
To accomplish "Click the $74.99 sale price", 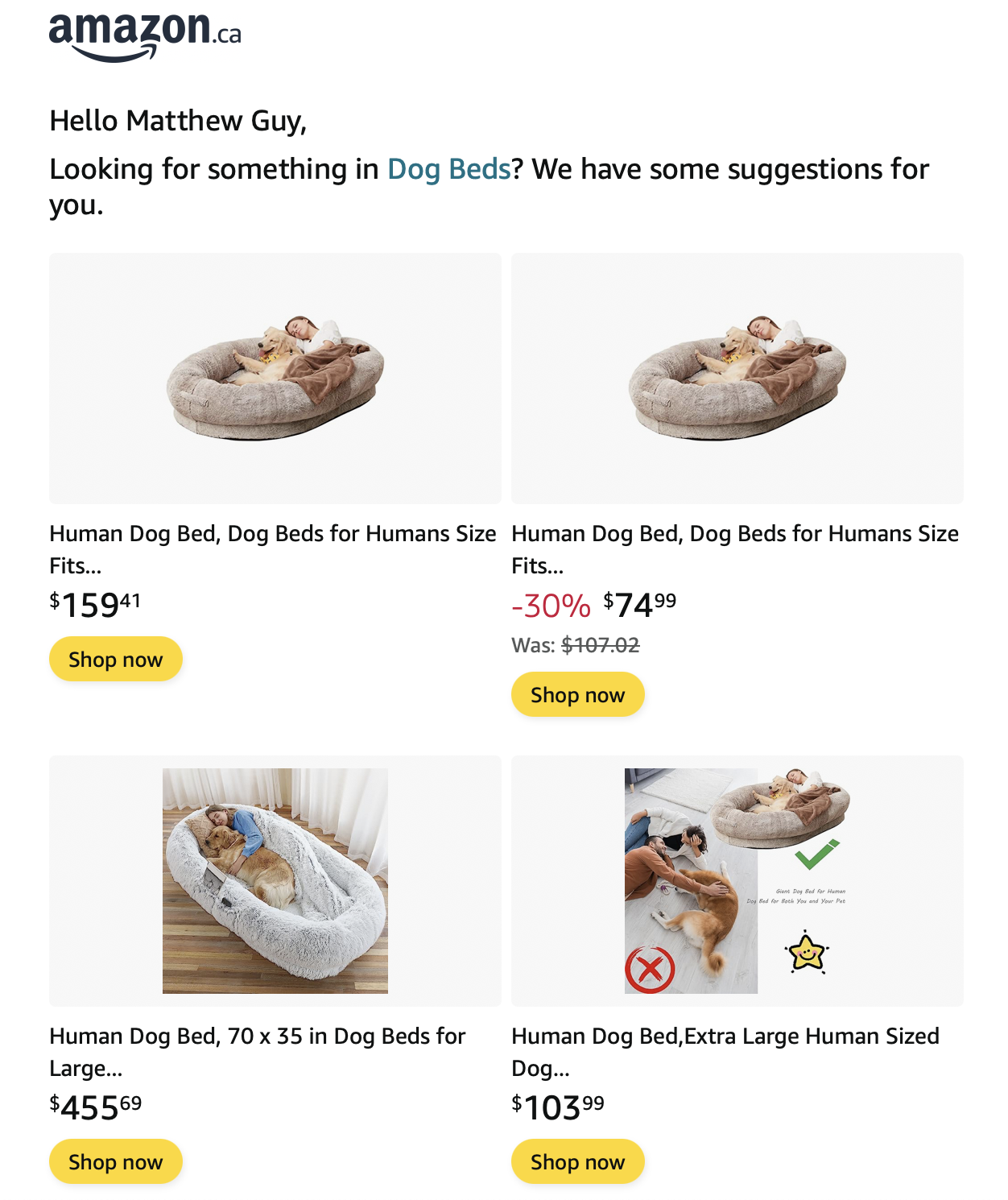I will (x=640, y=606).
